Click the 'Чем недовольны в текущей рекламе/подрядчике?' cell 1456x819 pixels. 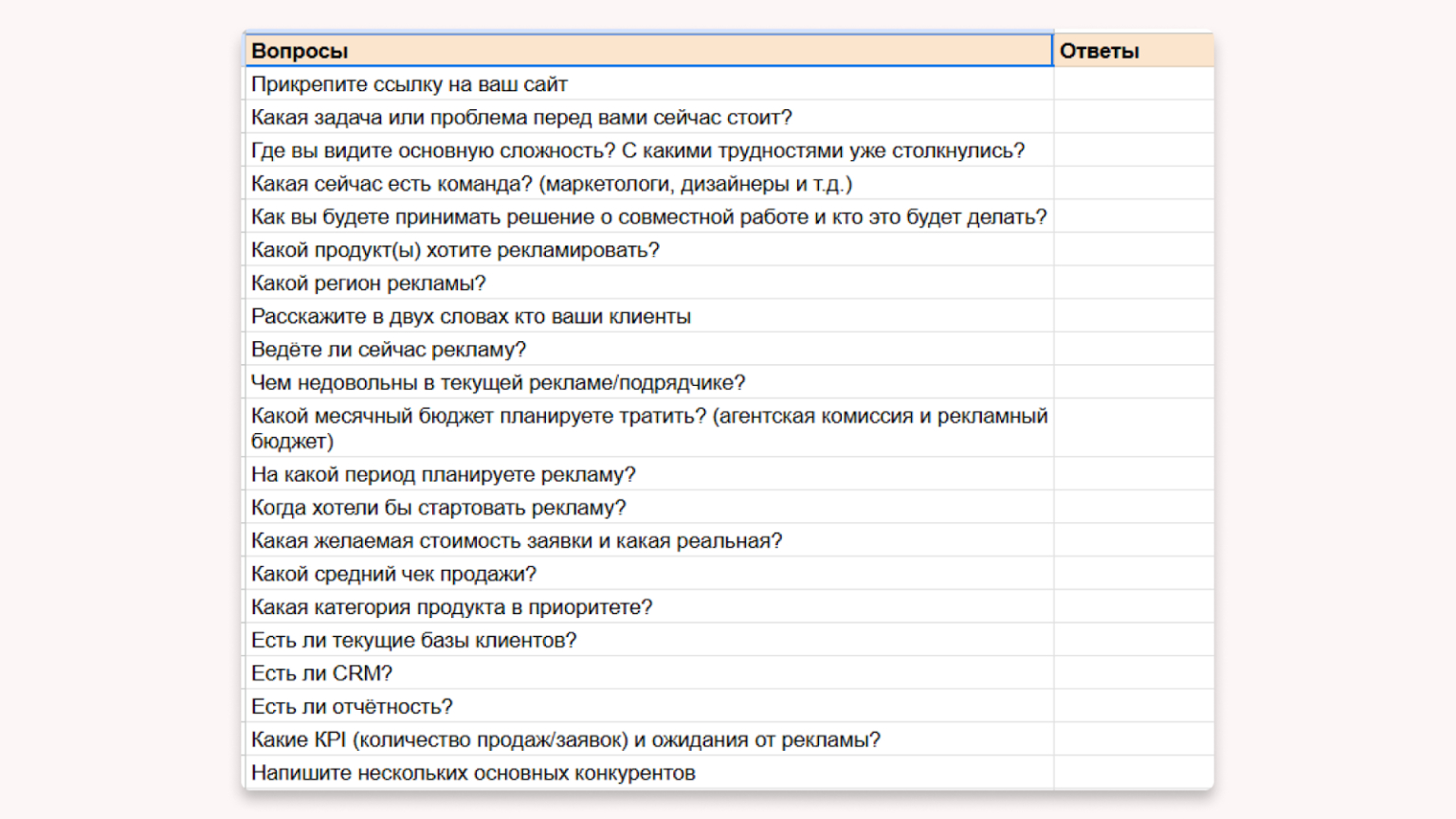point(648,383)
